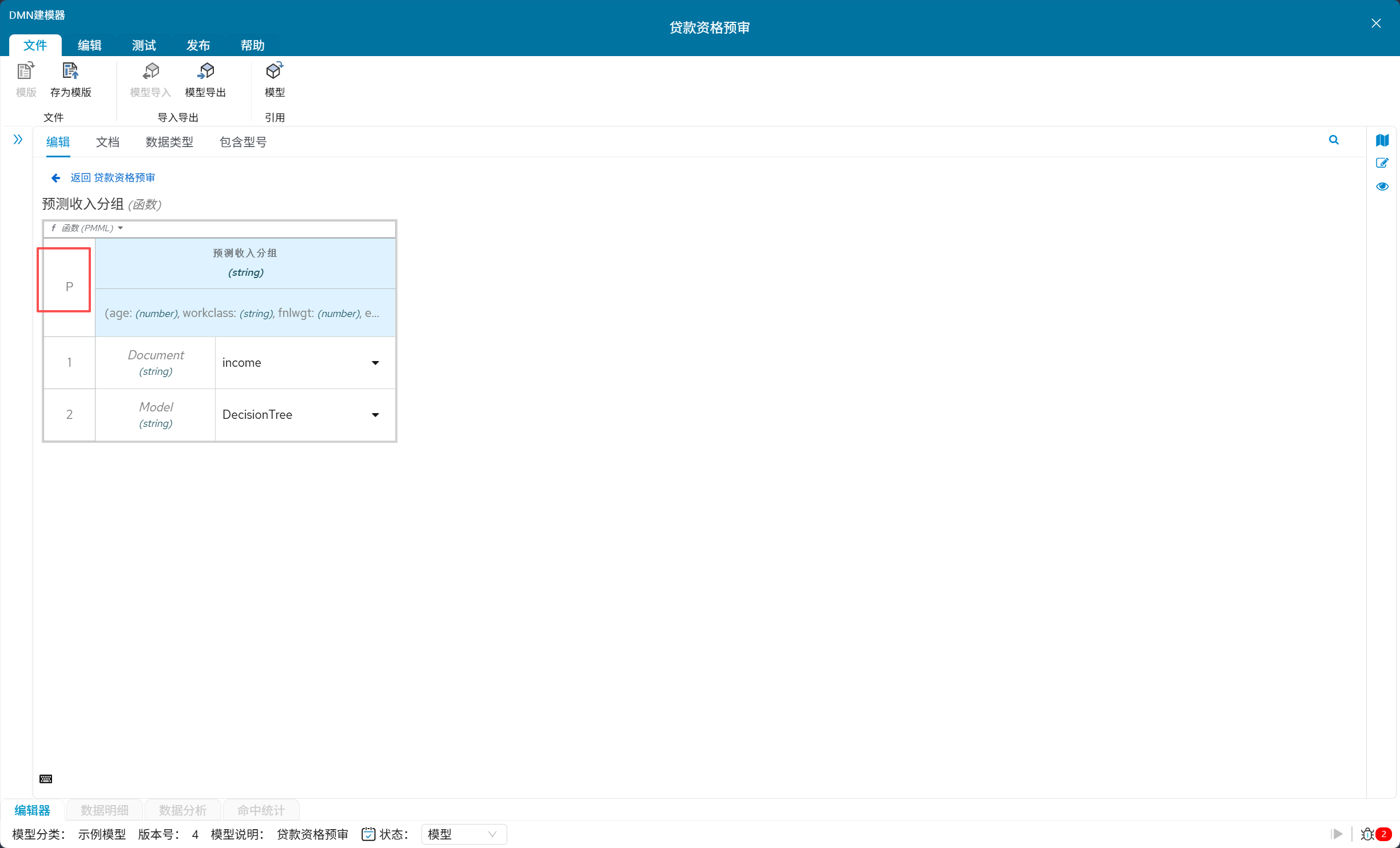Click the 存为模版 save-as-template icon
Viewport: 1400px width, 848px height.
pos(70,72)
